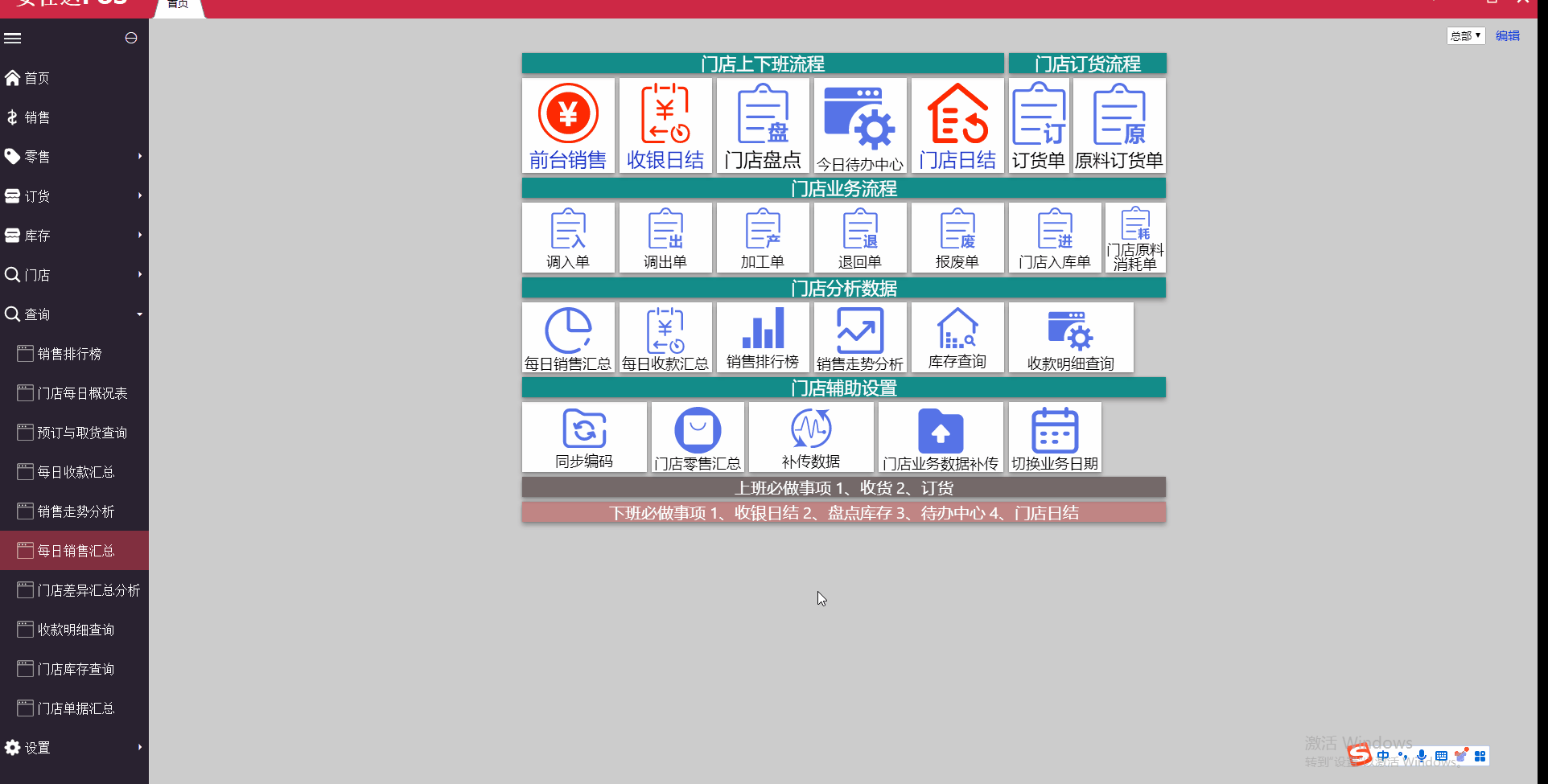Open 预订与取货查询 in the sidebar
The width and height of the screenshot is (1548, 784).
tap(74, 433)
